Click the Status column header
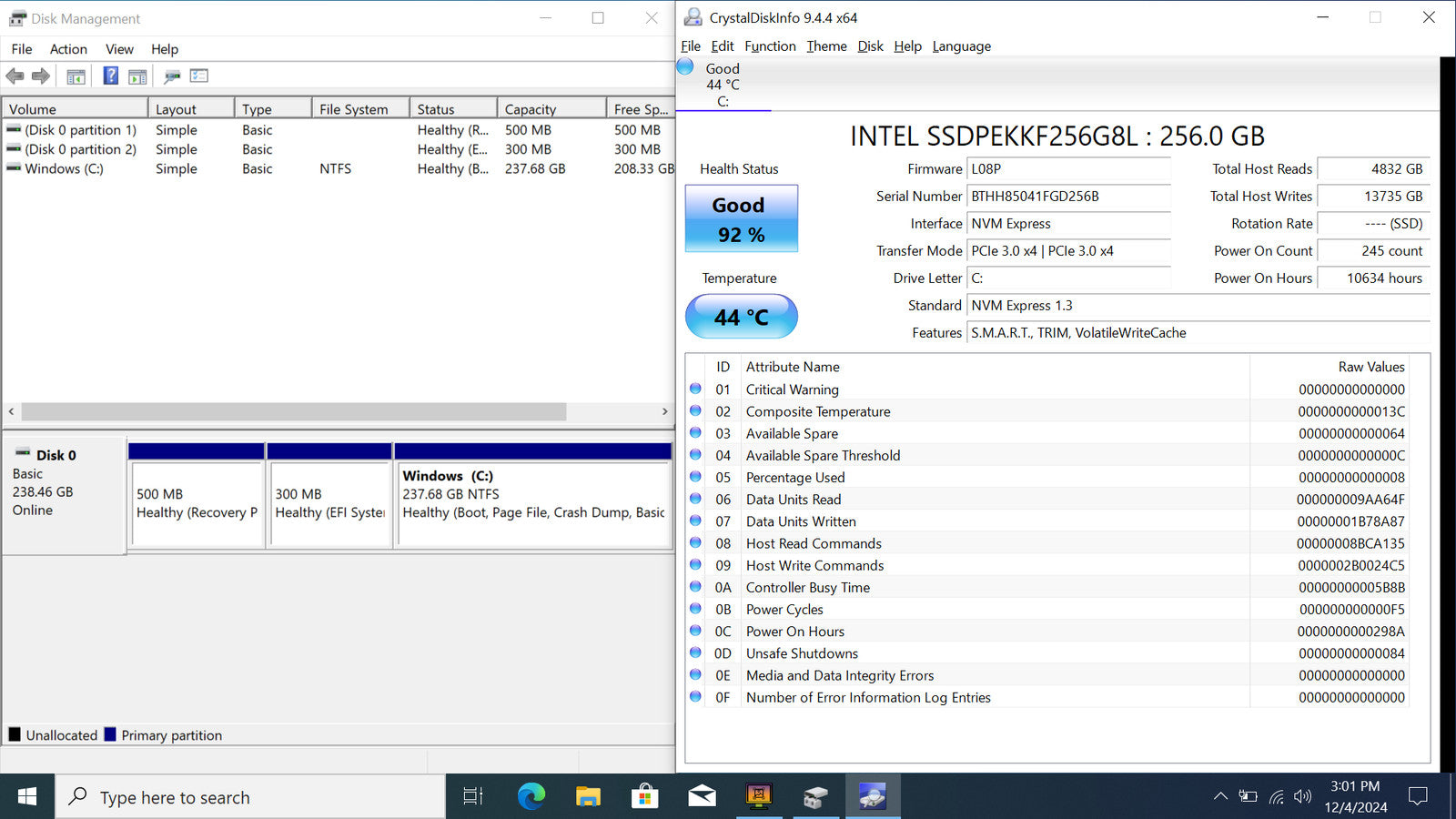This screenshot has width=1456, height=819. (453, 109)
